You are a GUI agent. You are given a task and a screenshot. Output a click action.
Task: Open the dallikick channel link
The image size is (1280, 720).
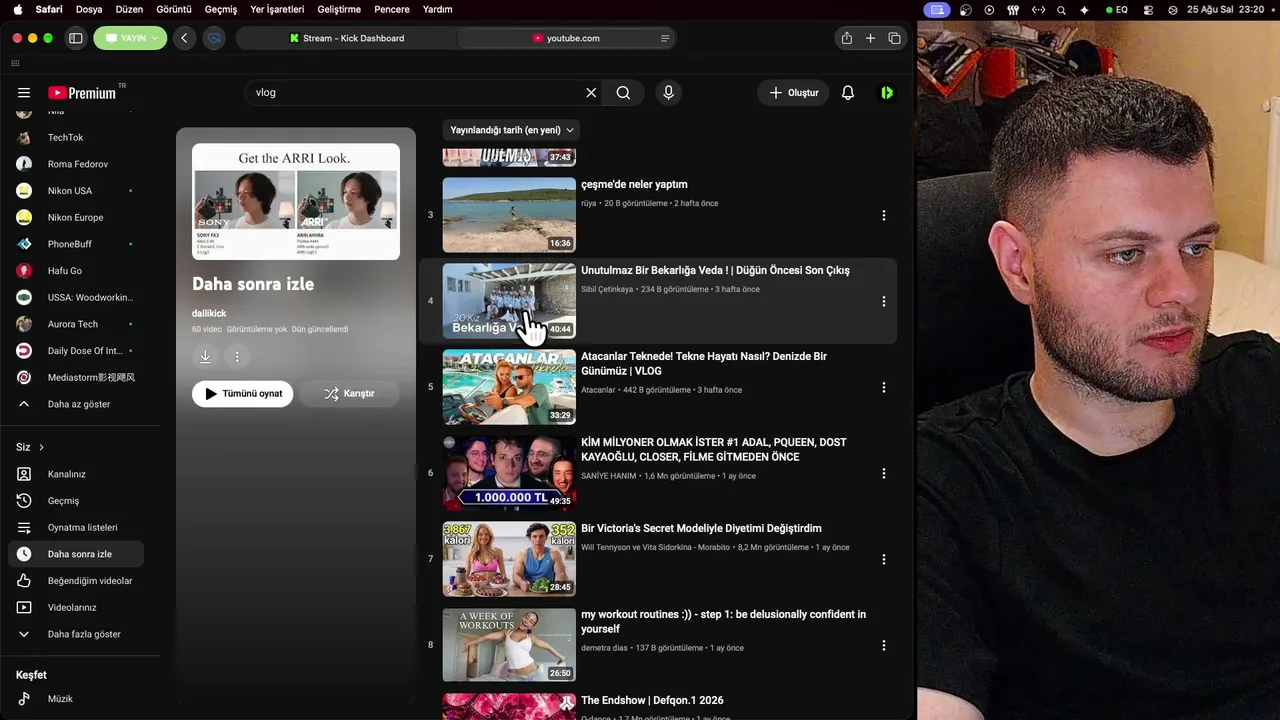tap(209, 313)
